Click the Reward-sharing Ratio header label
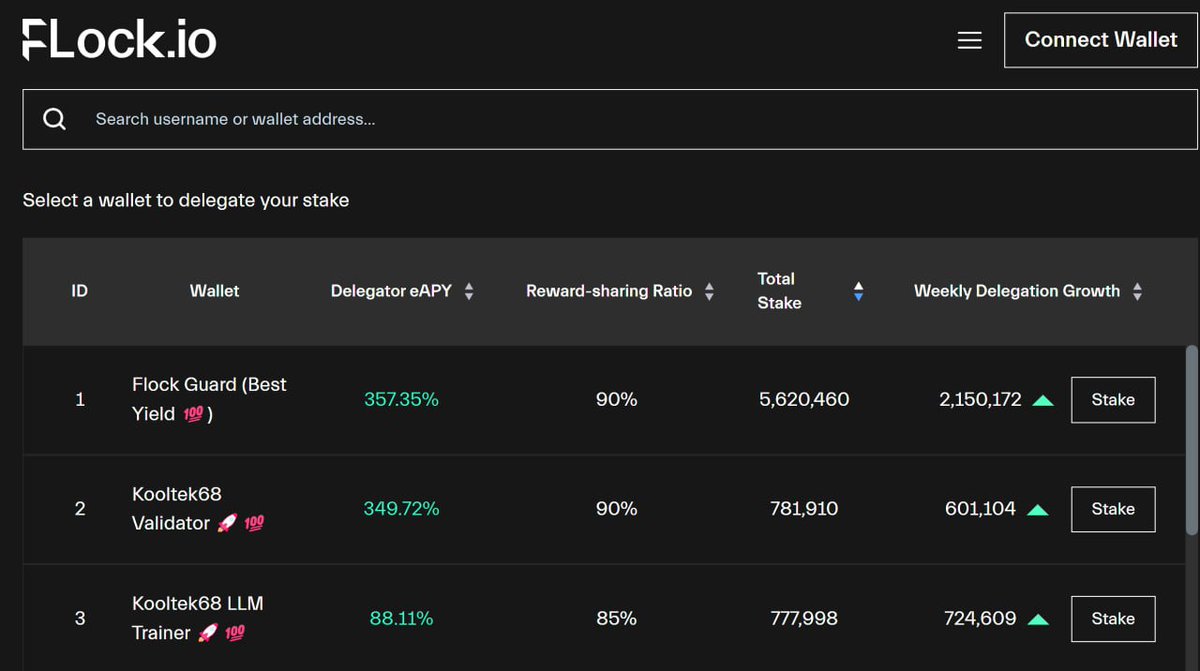1200x671 pixels. click(x=609, y=291)
